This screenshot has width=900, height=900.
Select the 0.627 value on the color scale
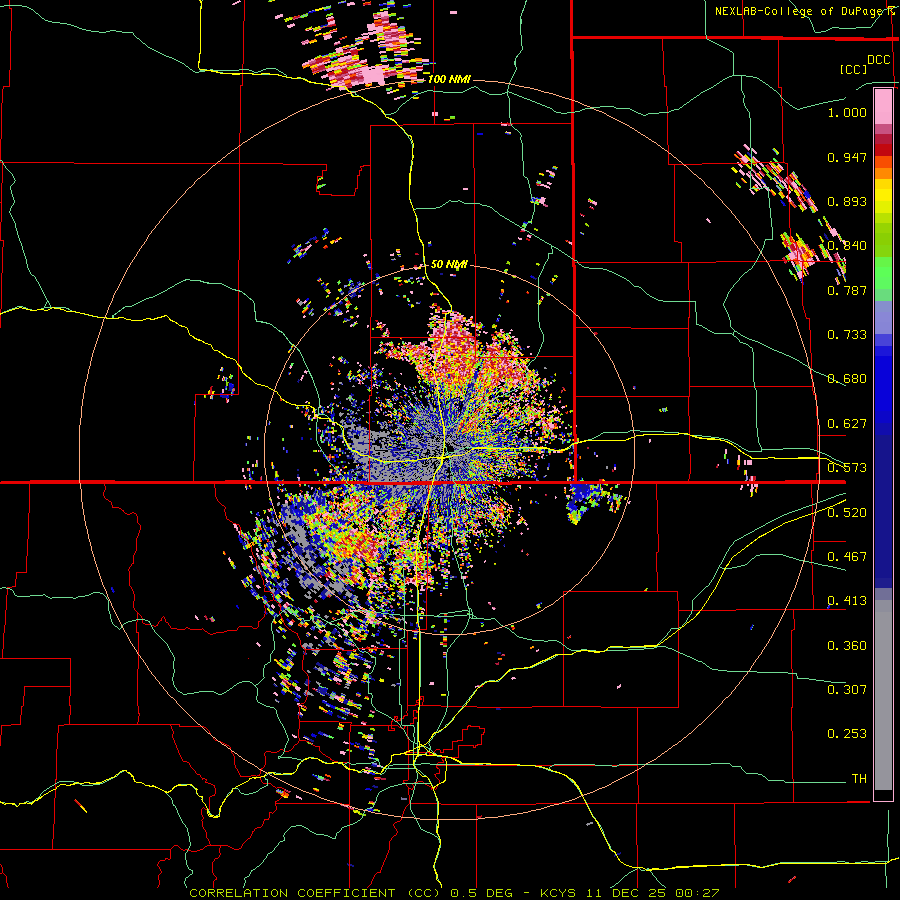pyautogui.click(x=847, y=423)
